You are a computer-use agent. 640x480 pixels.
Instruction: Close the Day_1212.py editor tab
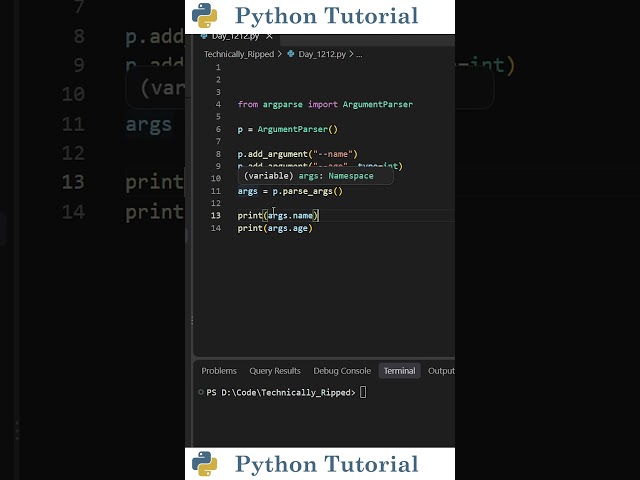269,37
